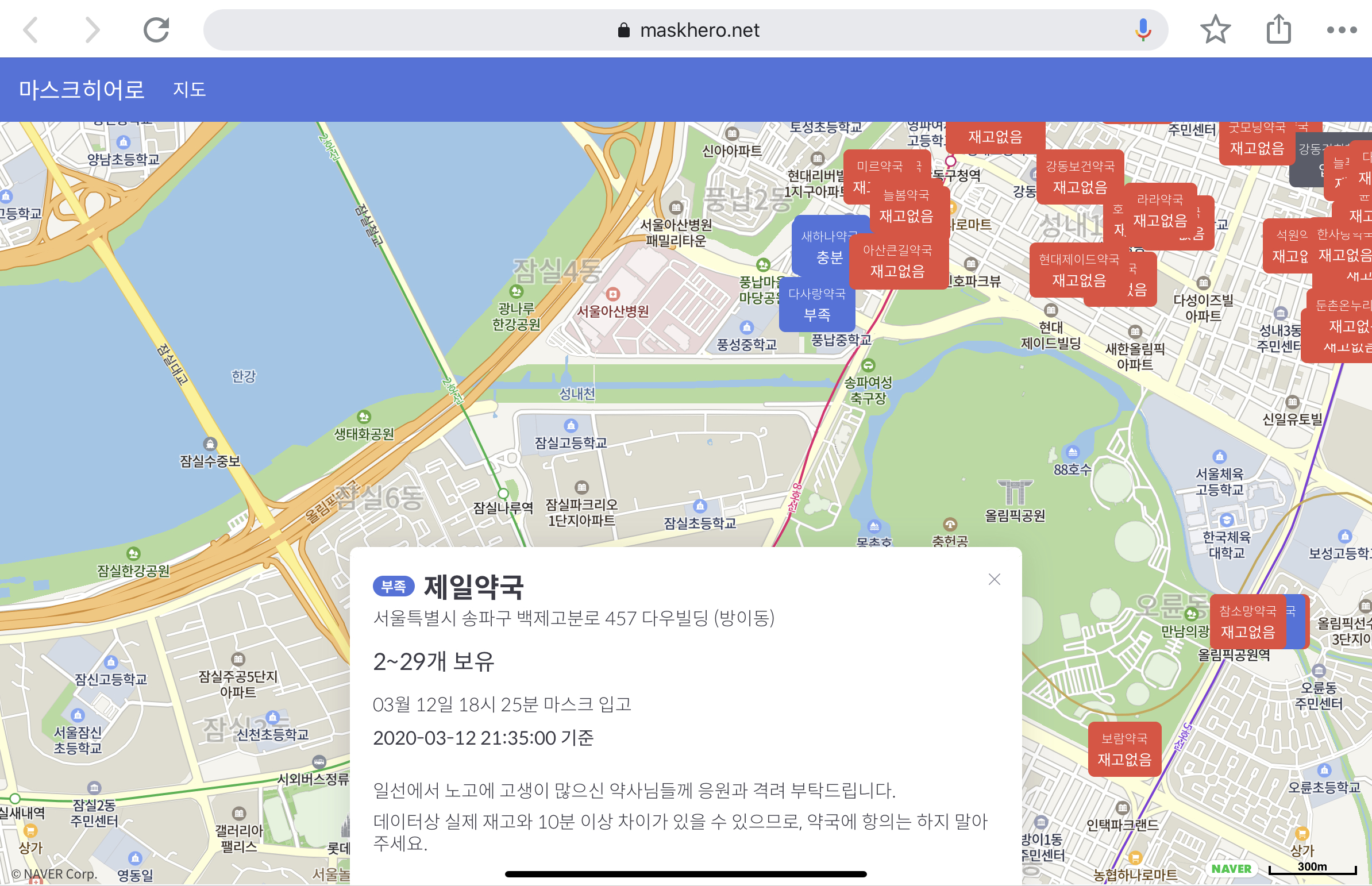Screen dimensions: 1372x886
Task: Click the 2020-03-12 21:35:00 기준 timestamp
Action: (x=483, y=738)
